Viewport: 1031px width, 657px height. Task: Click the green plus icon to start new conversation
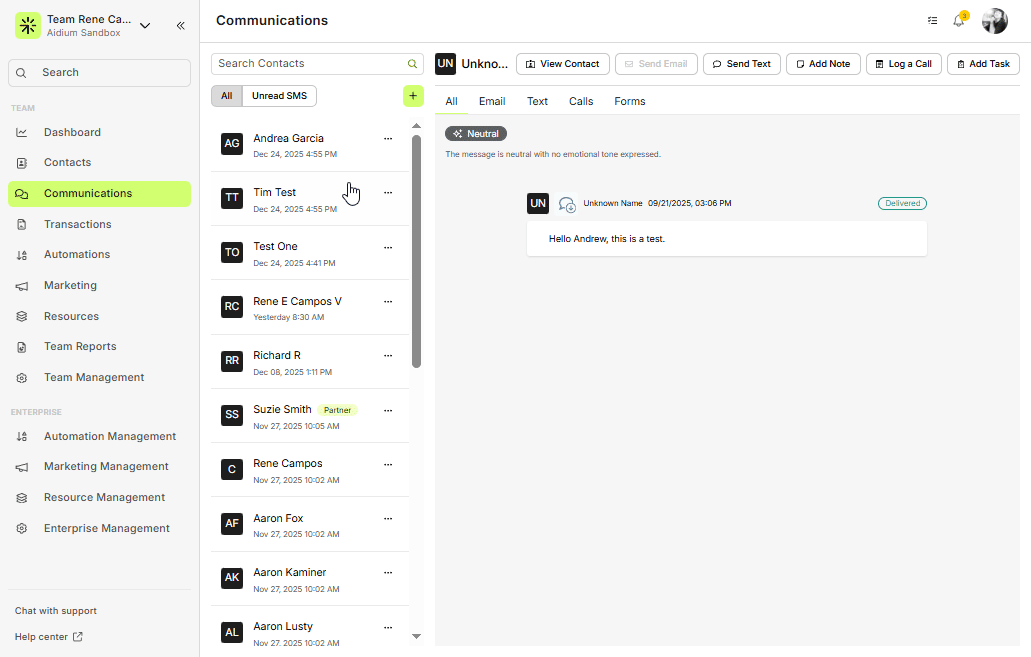pyautogui.click(x=413, y=96)
